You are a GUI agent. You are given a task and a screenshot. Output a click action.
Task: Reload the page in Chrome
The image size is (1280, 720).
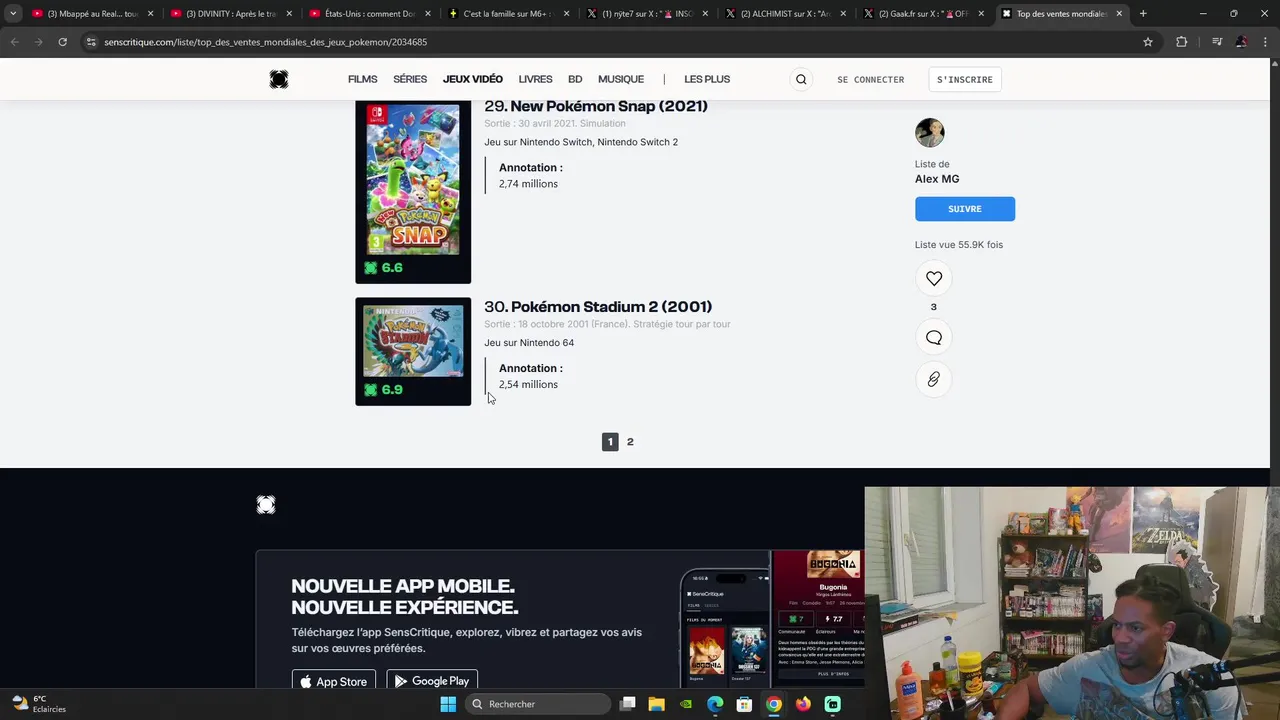click(62, 42)
